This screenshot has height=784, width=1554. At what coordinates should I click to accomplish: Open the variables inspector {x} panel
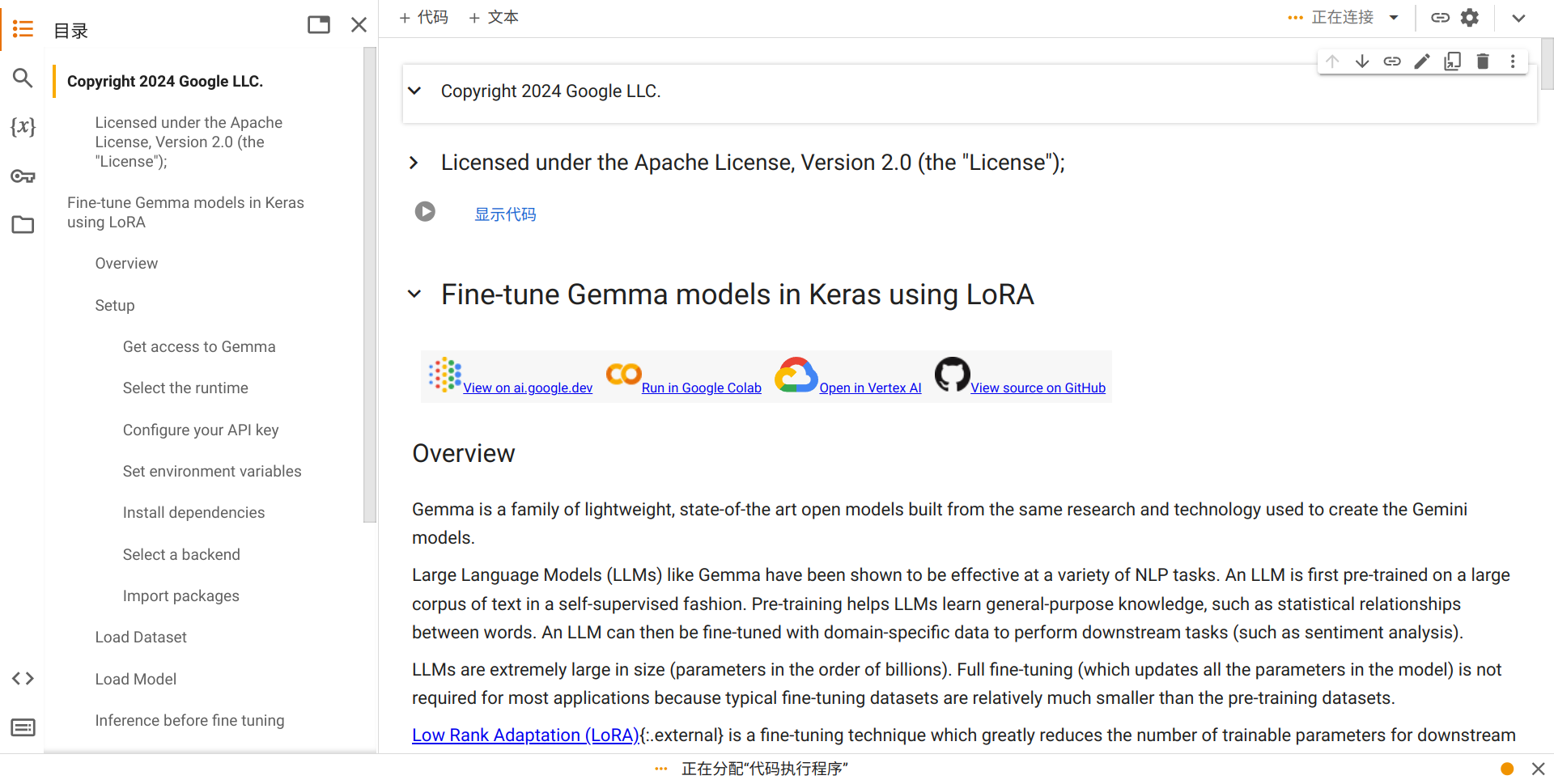(23, 127)
